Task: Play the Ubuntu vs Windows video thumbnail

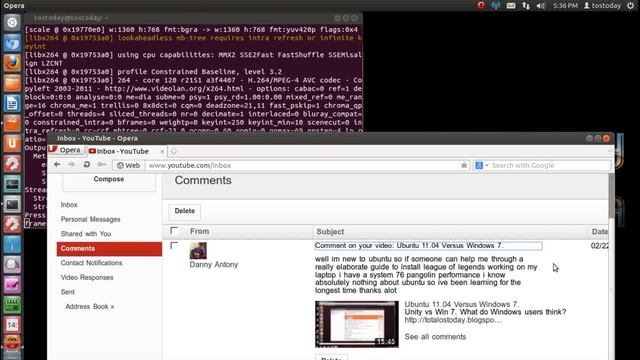Action: [357, 324]
